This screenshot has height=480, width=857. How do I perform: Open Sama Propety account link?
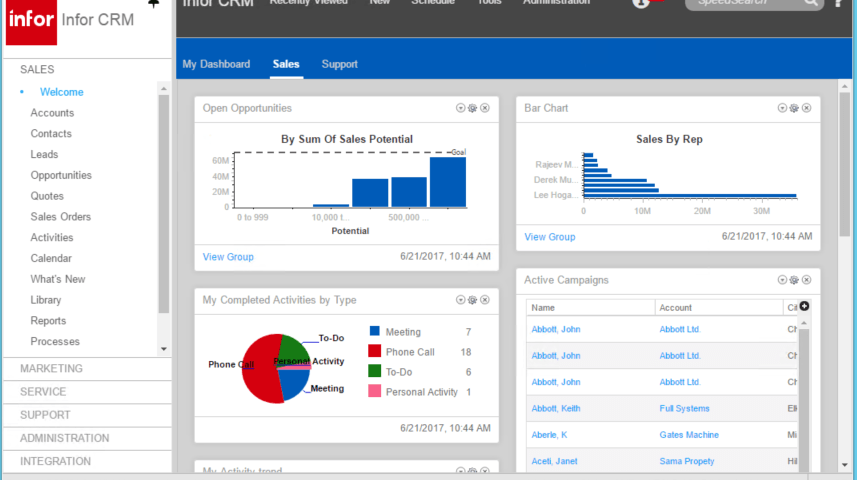(x=686, y=461)
